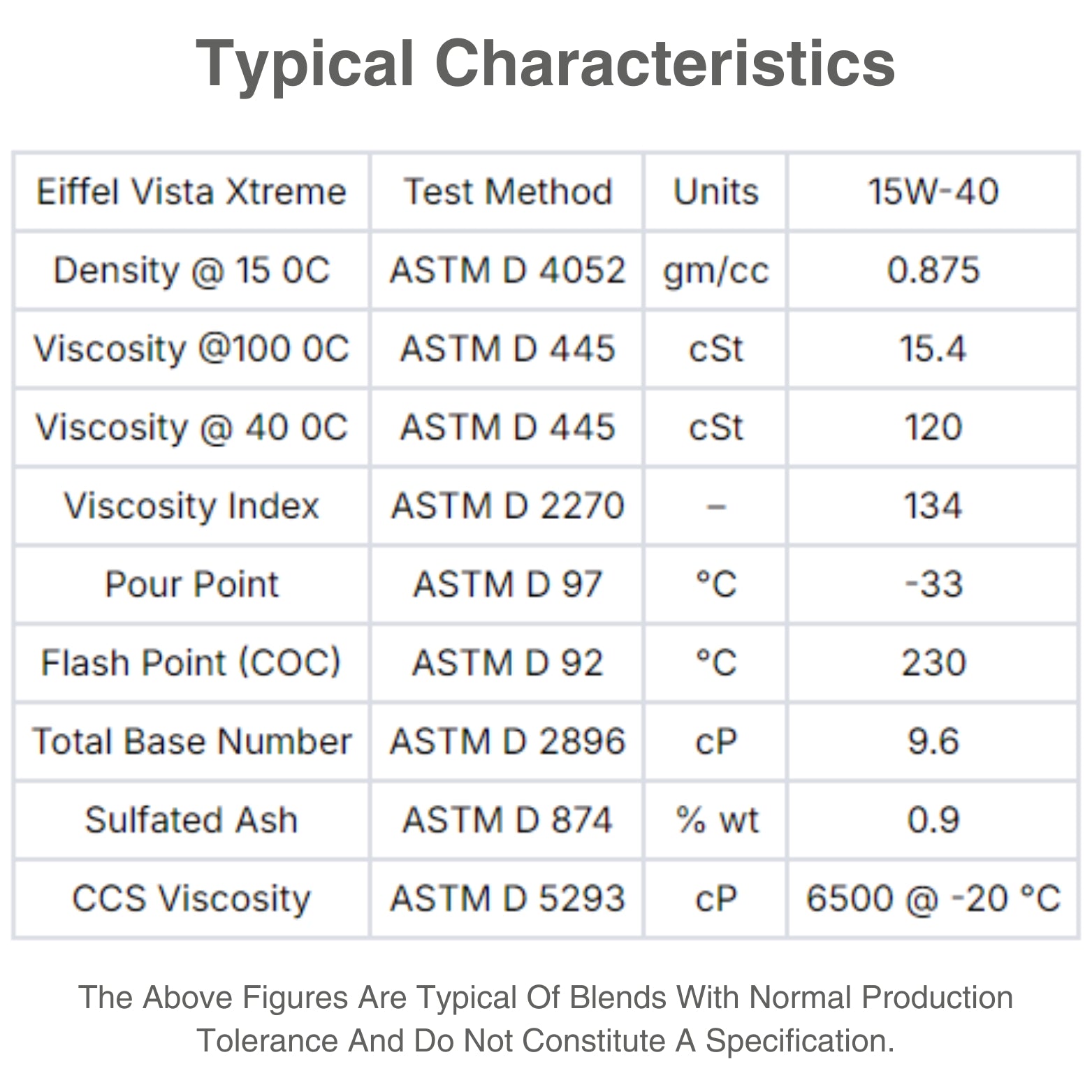The width and height of the screenshot is (1092, 1092).
Task: Click the gm/cc units cell
Action: pyautogui.click(x=715, y=270)
